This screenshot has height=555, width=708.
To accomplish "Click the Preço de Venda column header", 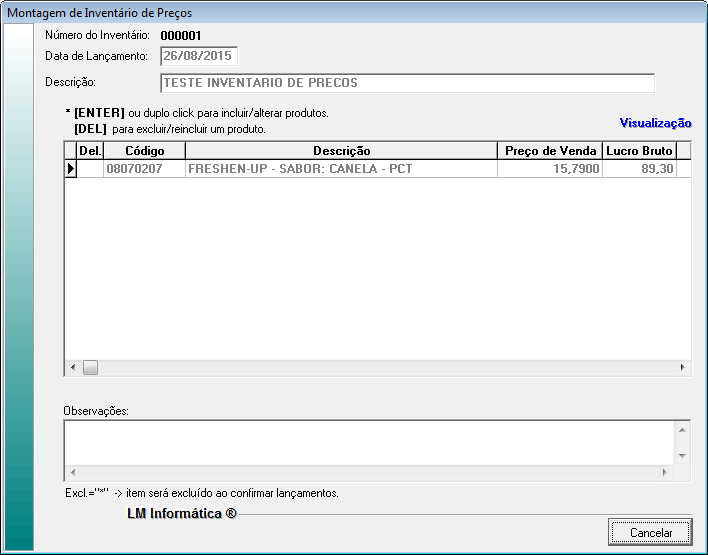I will (x=548, y=151).
